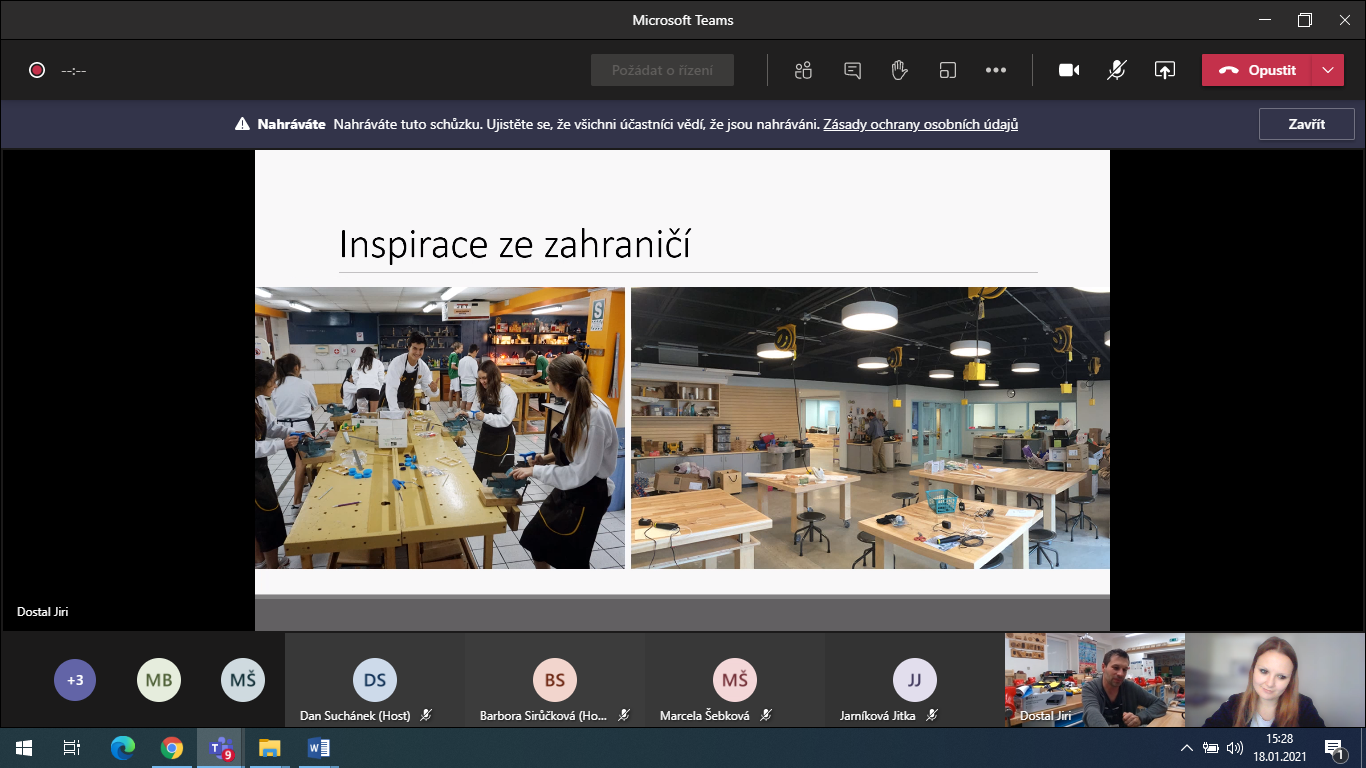1366x768 pixels.
Task: Open the More actions ellipsis menu
Action: click(x=995, y=70)
